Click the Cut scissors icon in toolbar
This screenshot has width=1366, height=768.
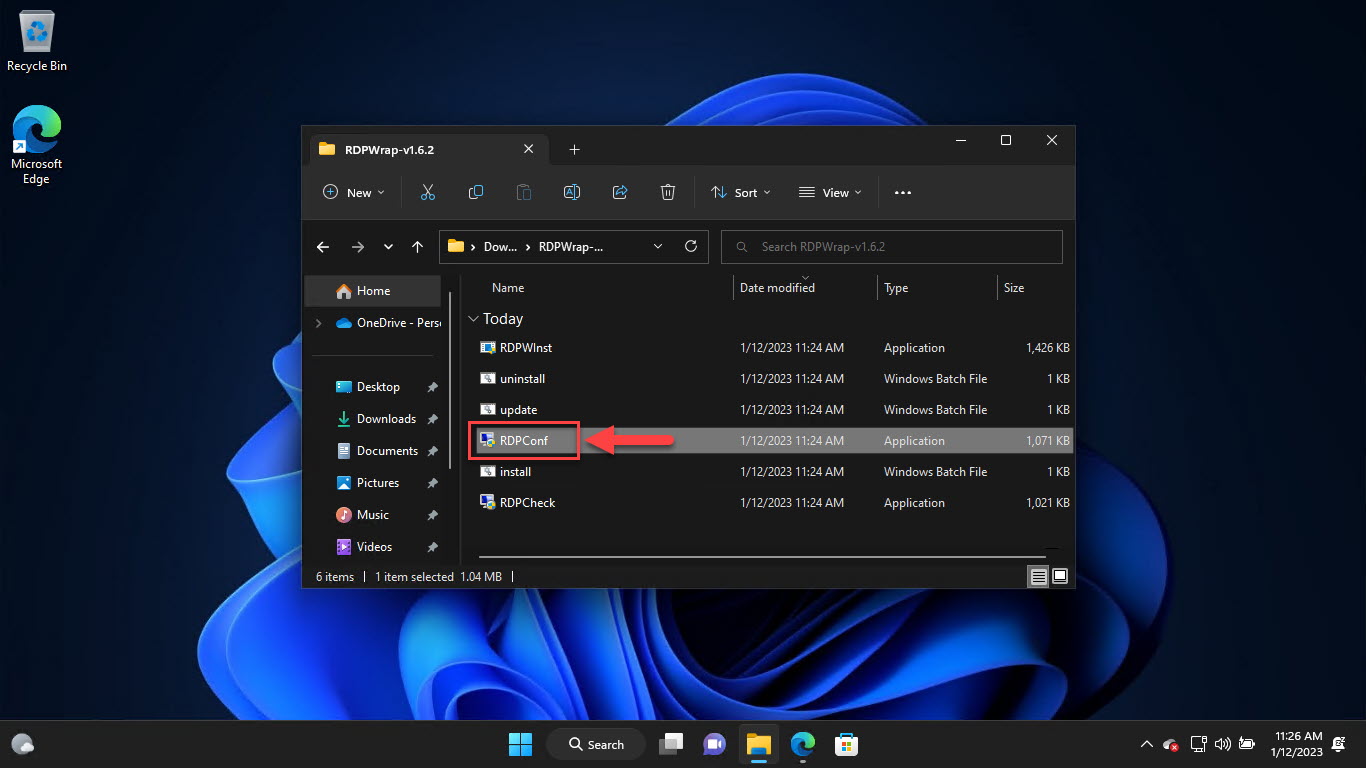(428, 192)
